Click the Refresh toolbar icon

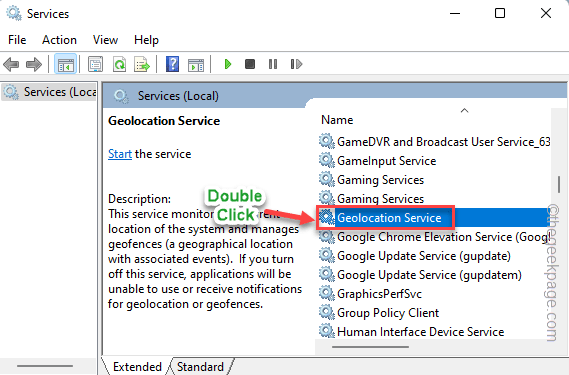pos(119,65)
